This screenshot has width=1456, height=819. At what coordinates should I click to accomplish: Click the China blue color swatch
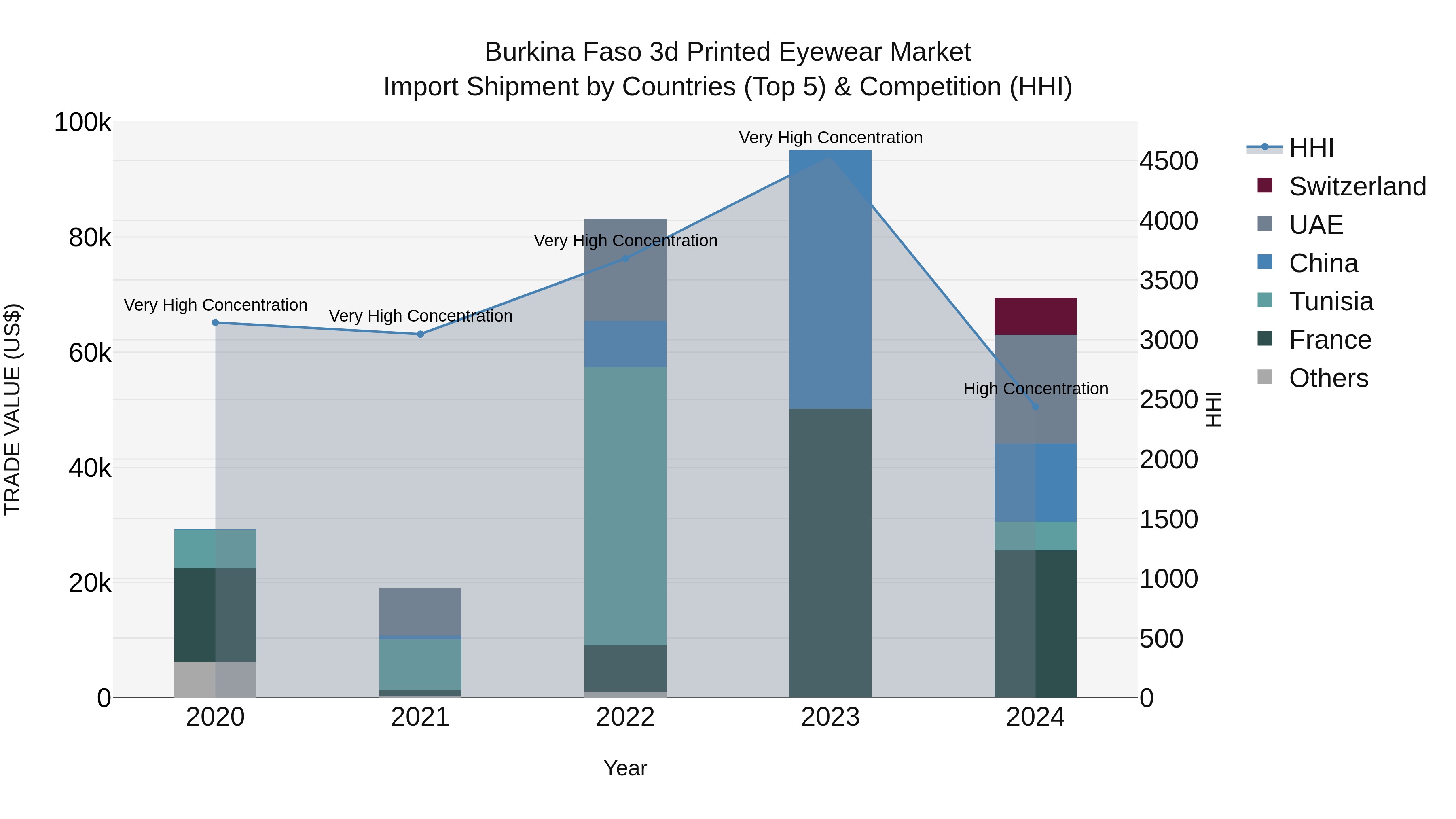click(1265, 262)
